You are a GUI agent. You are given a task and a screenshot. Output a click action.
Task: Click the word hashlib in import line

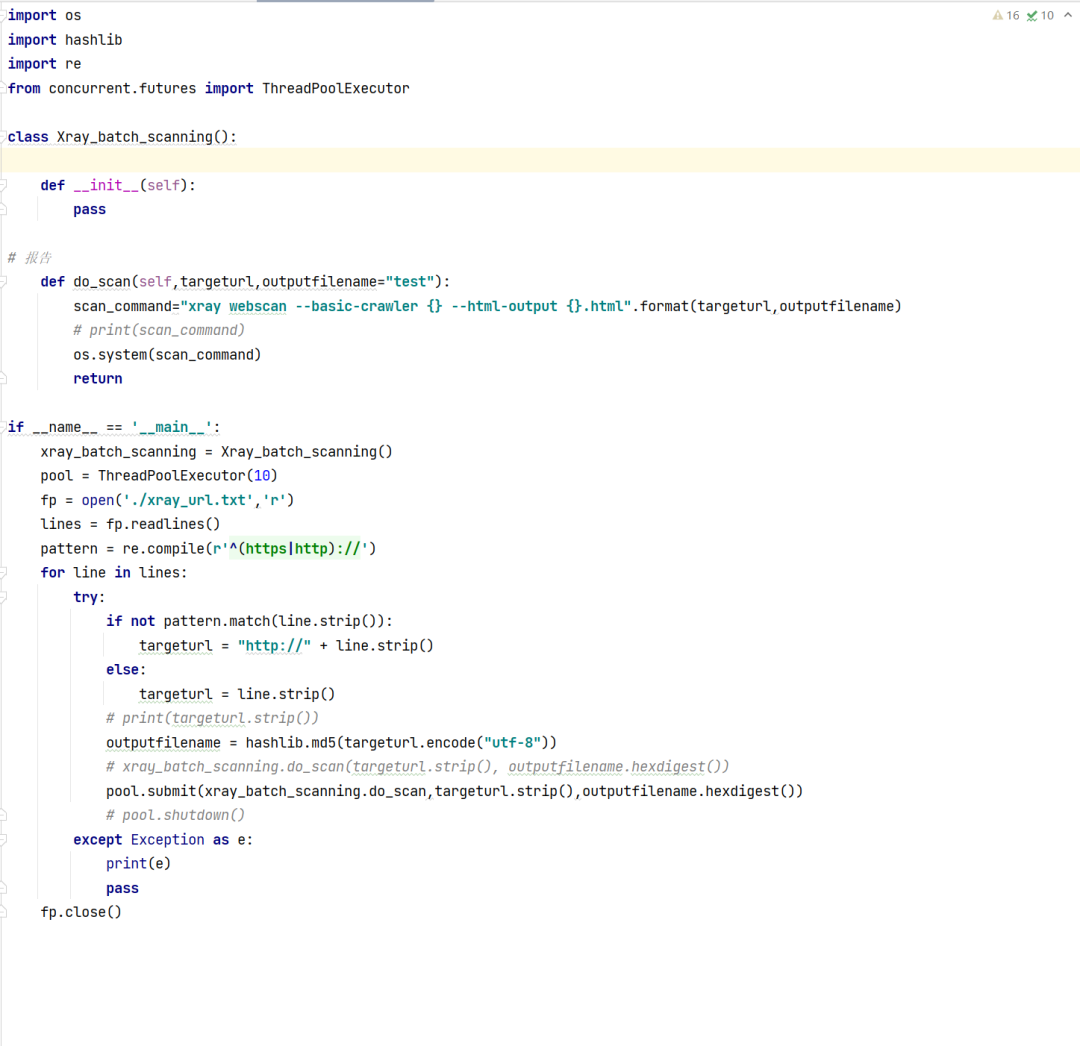coord(94,40)
